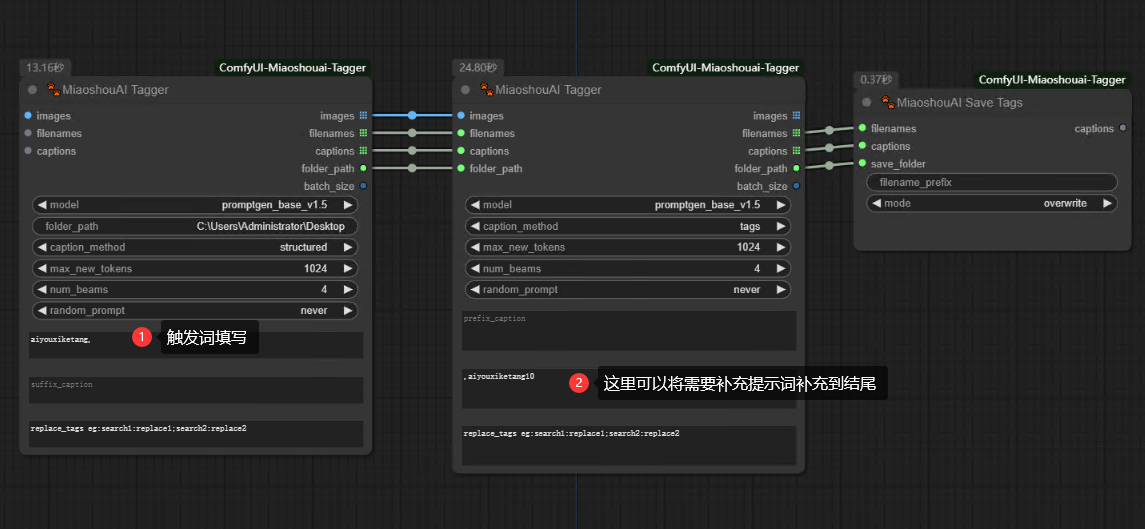Screen dimensions: 1145x529
Task: Click batch_size output port on the middle Tagger node
Action: [796, 186]
